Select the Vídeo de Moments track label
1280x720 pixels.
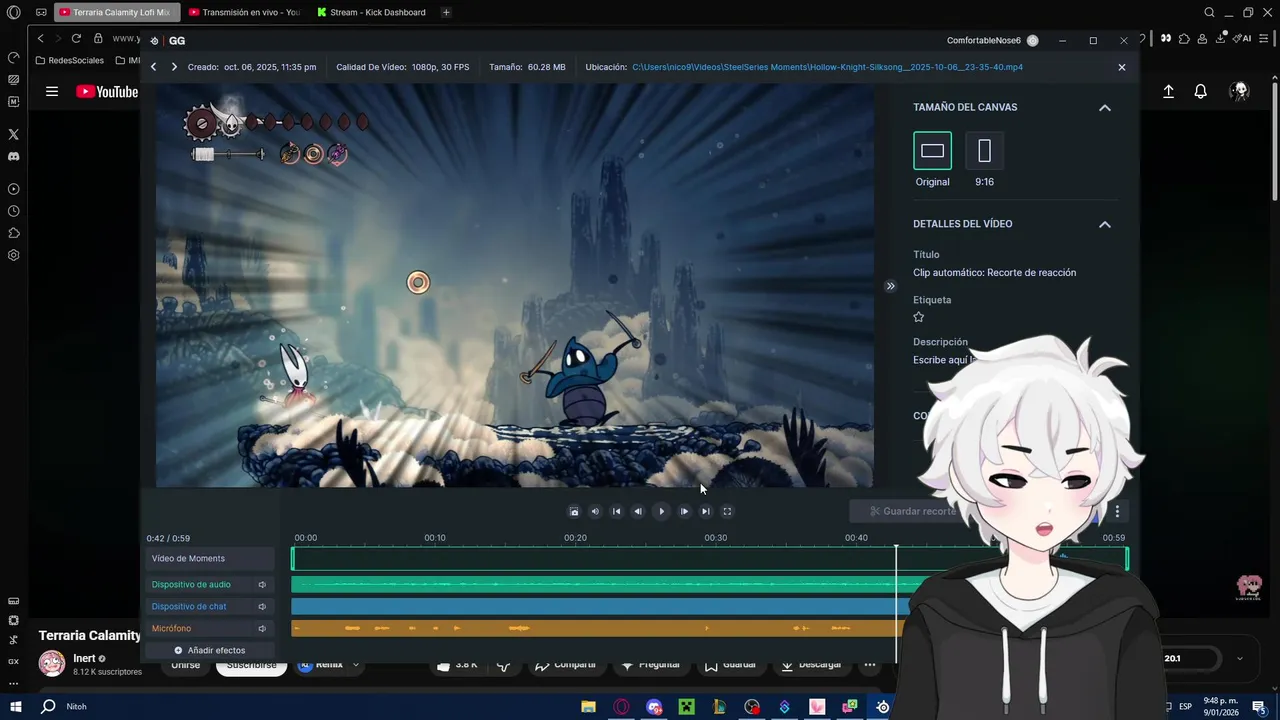pos(209,559)
